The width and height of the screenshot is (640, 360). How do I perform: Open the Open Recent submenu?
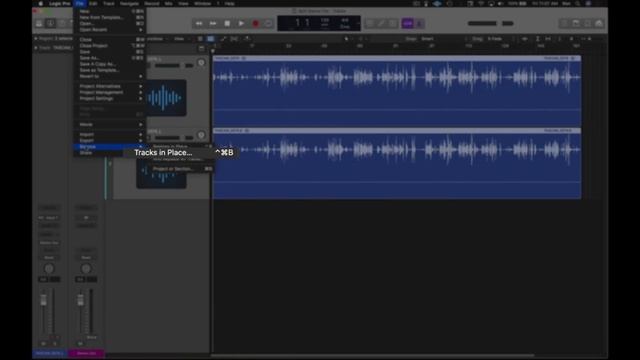tap(110, 30)
